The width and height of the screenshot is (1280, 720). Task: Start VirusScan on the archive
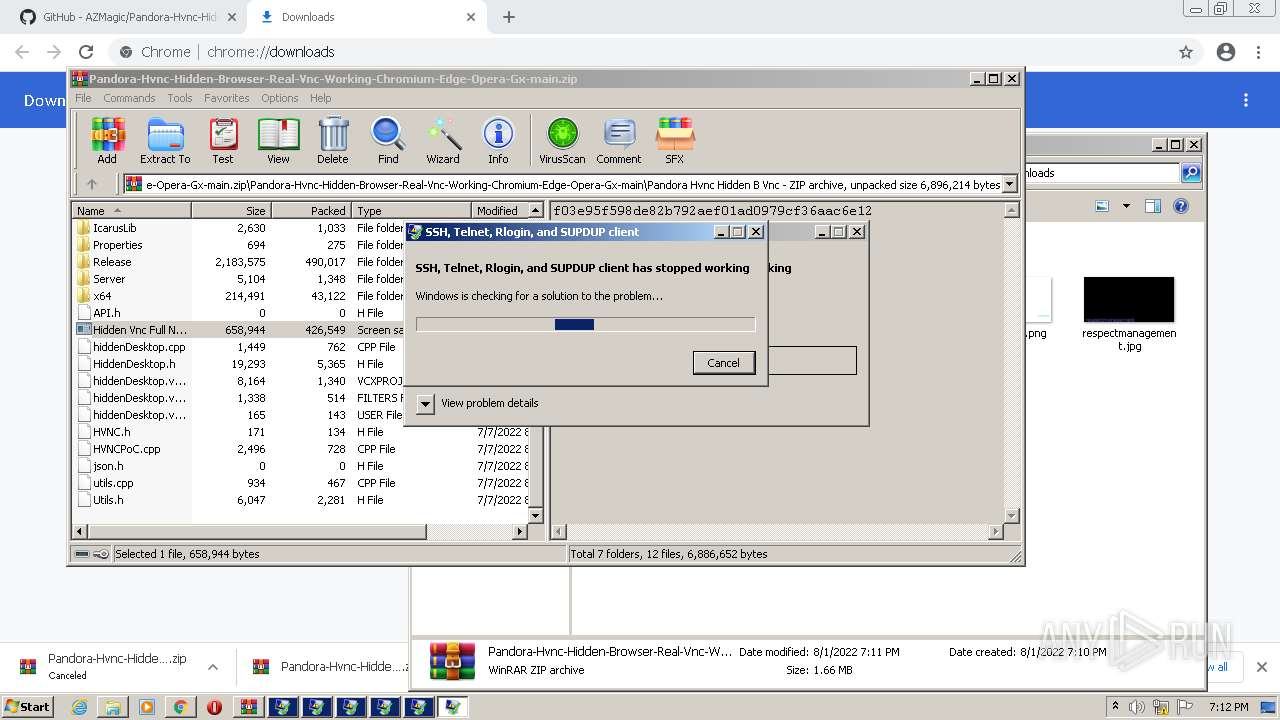click(x=562, y=140)
